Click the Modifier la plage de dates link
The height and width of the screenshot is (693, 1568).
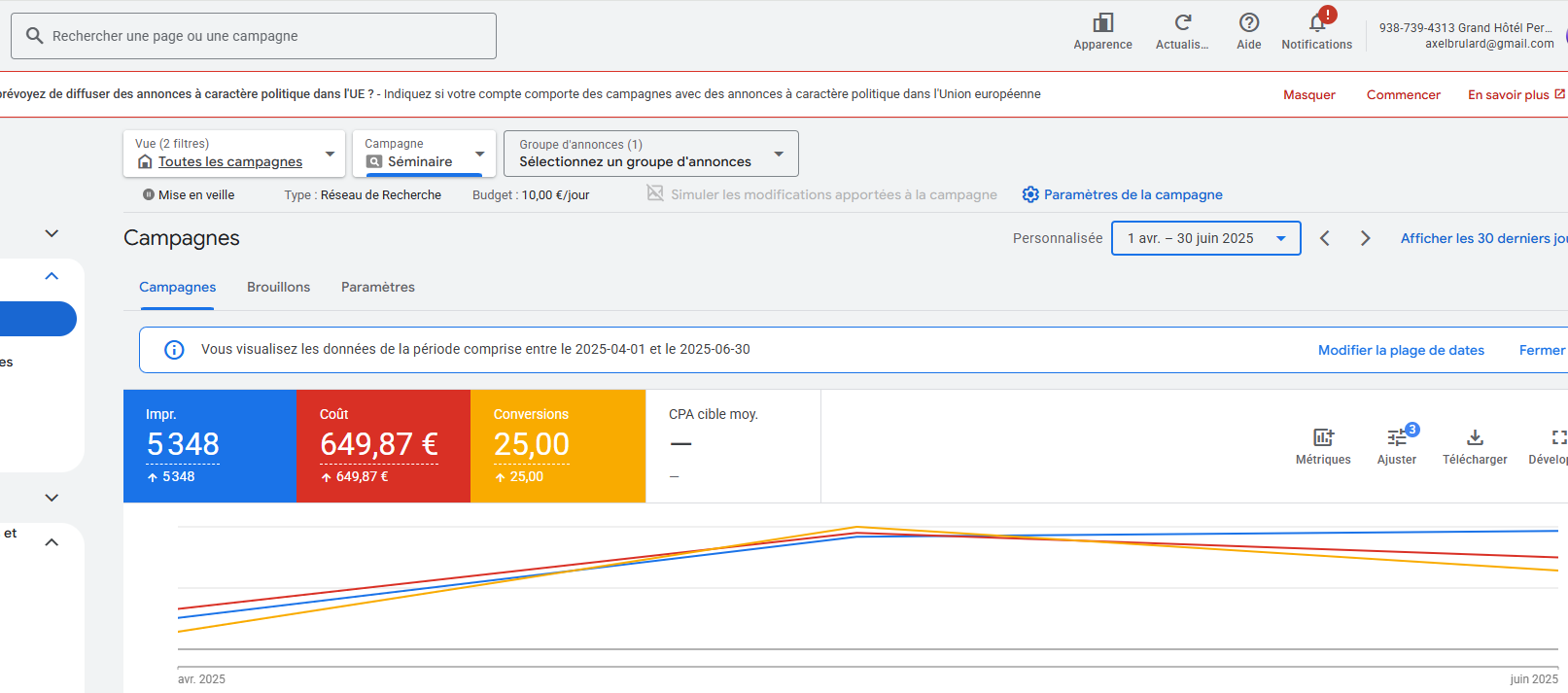click(x=1400, y=350)
